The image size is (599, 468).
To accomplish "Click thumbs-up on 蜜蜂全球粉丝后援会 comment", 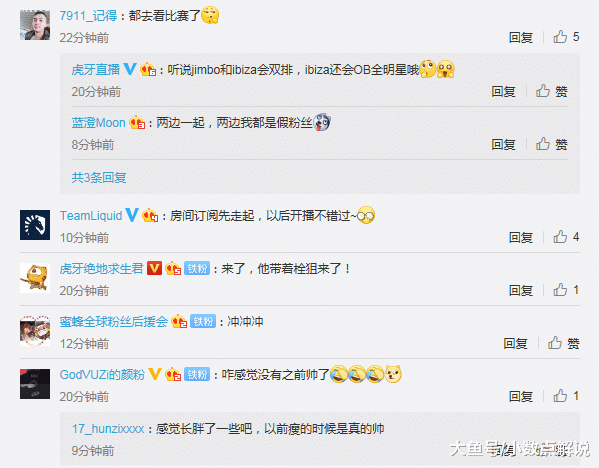I will (555, 343).
